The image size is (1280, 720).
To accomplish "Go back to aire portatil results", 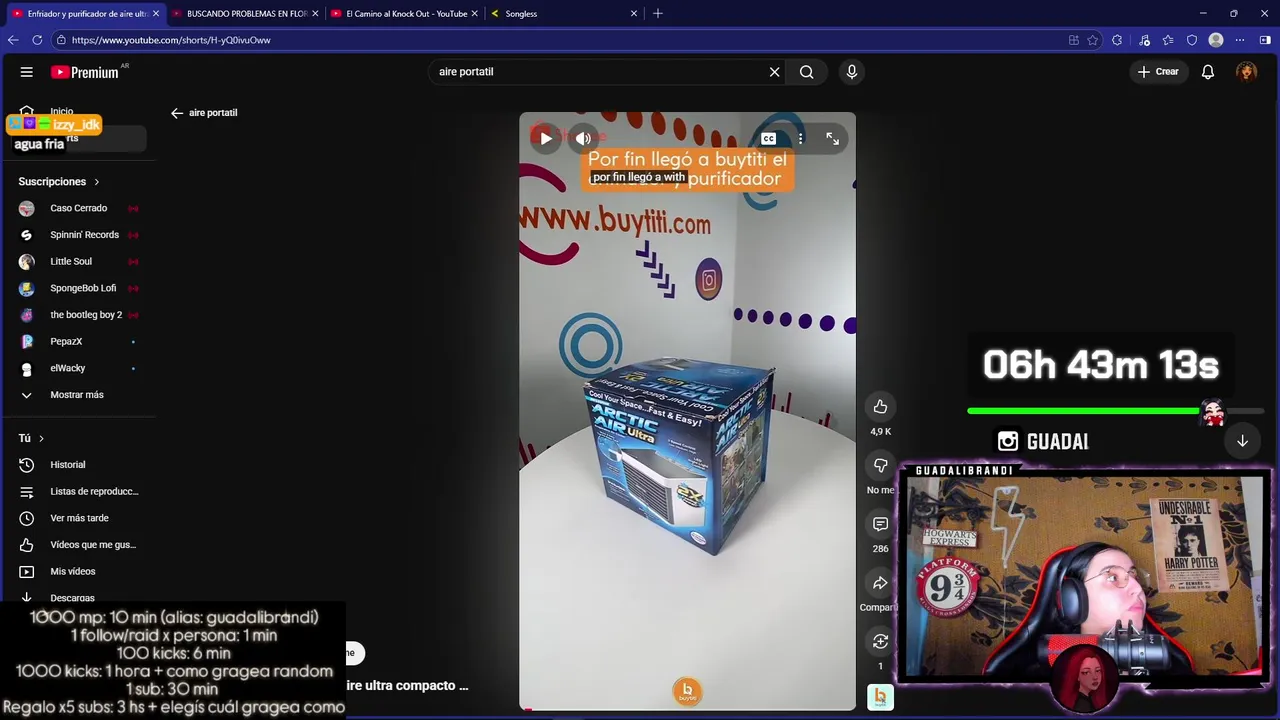I will (177, 113).
